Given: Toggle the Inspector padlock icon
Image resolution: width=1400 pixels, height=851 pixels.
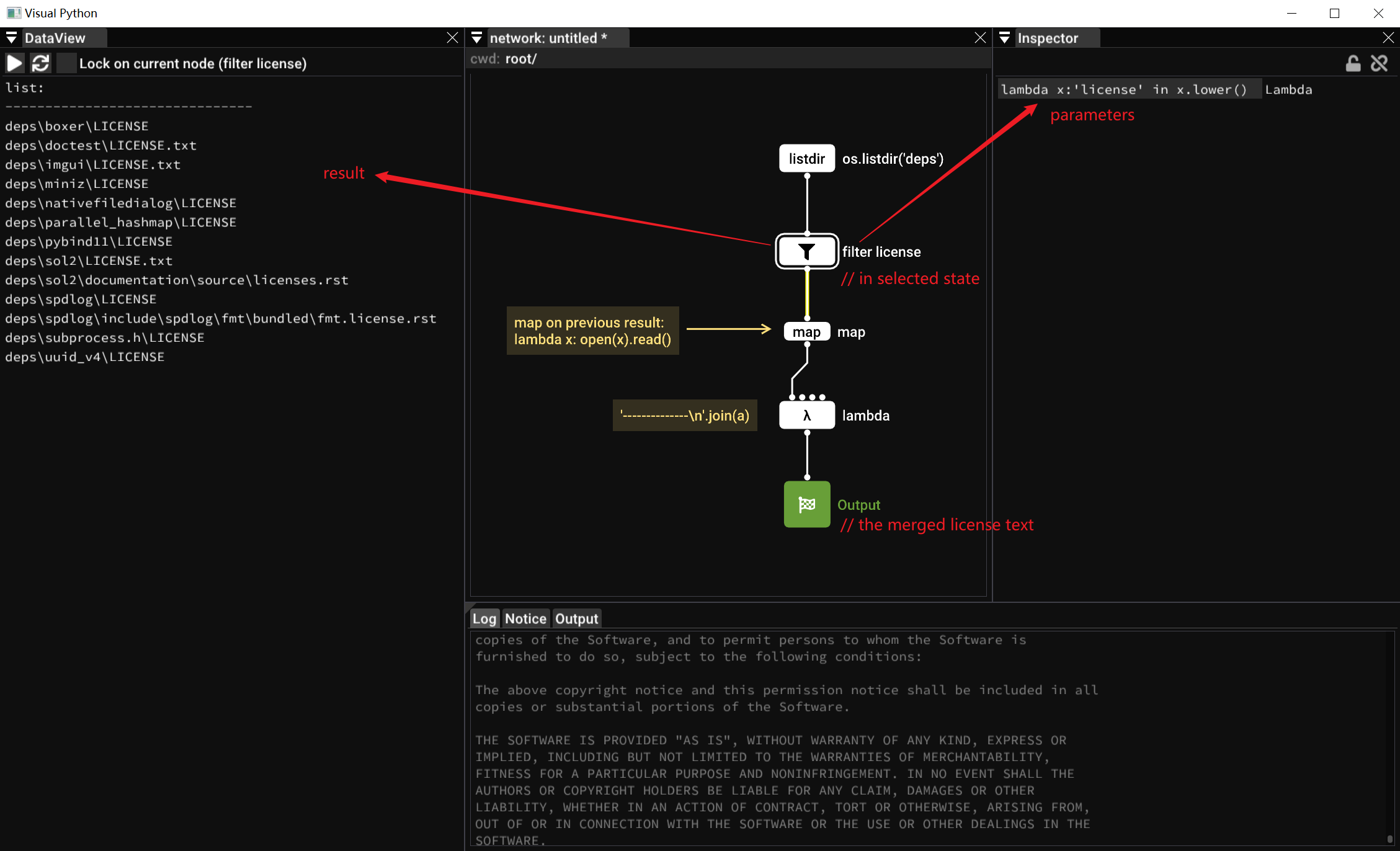Looking at the screenshot, I should pos(1353,63).
